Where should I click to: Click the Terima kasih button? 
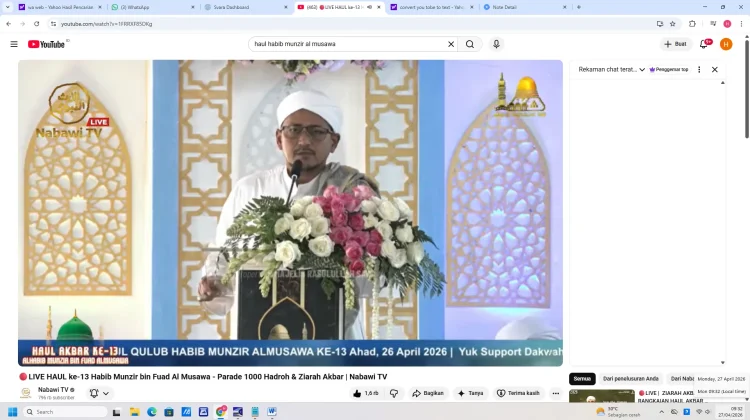tap(518, 393)
